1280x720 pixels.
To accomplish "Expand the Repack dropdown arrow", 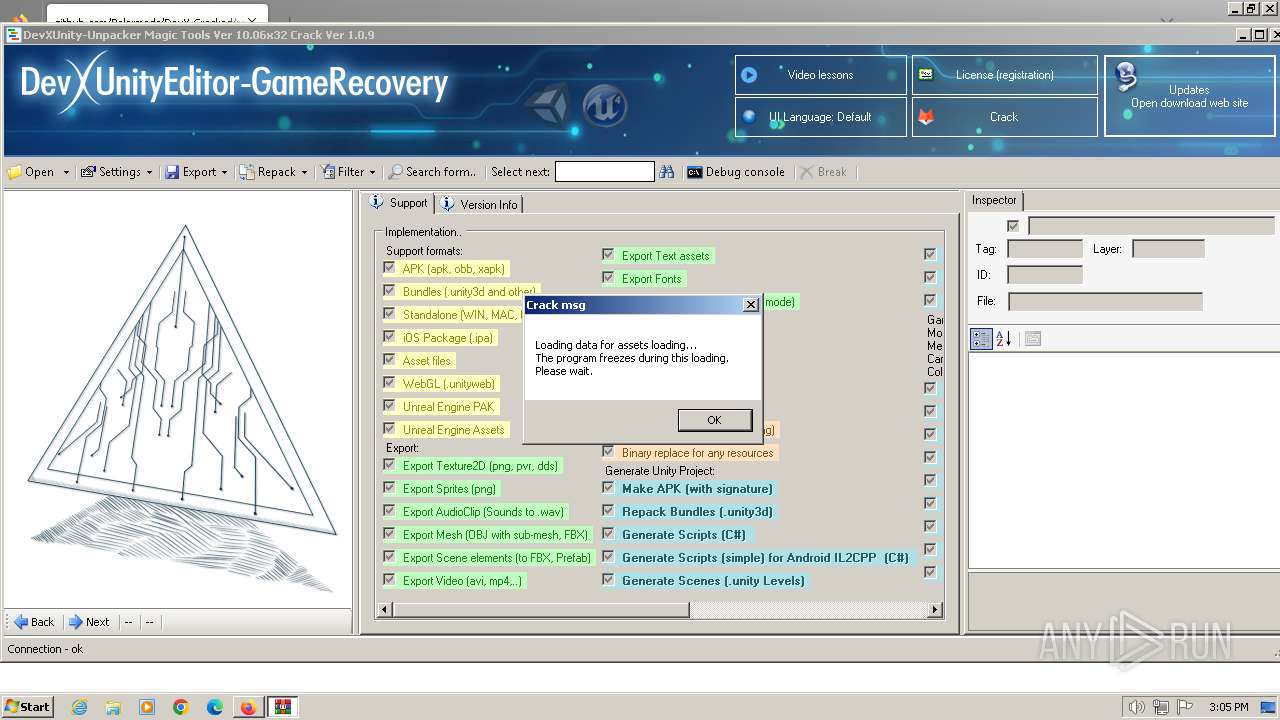I will click(304, 172).
